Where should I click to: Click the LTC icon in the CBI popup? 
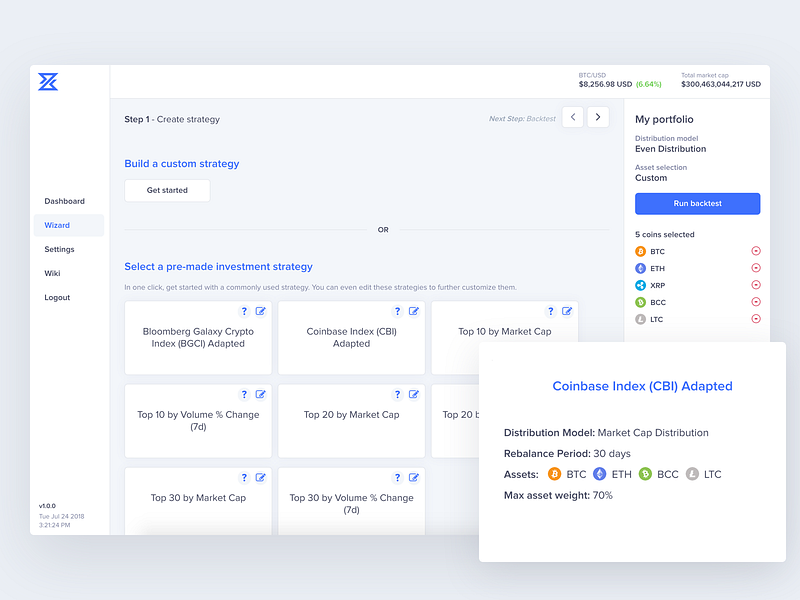[x=692, y=474]
